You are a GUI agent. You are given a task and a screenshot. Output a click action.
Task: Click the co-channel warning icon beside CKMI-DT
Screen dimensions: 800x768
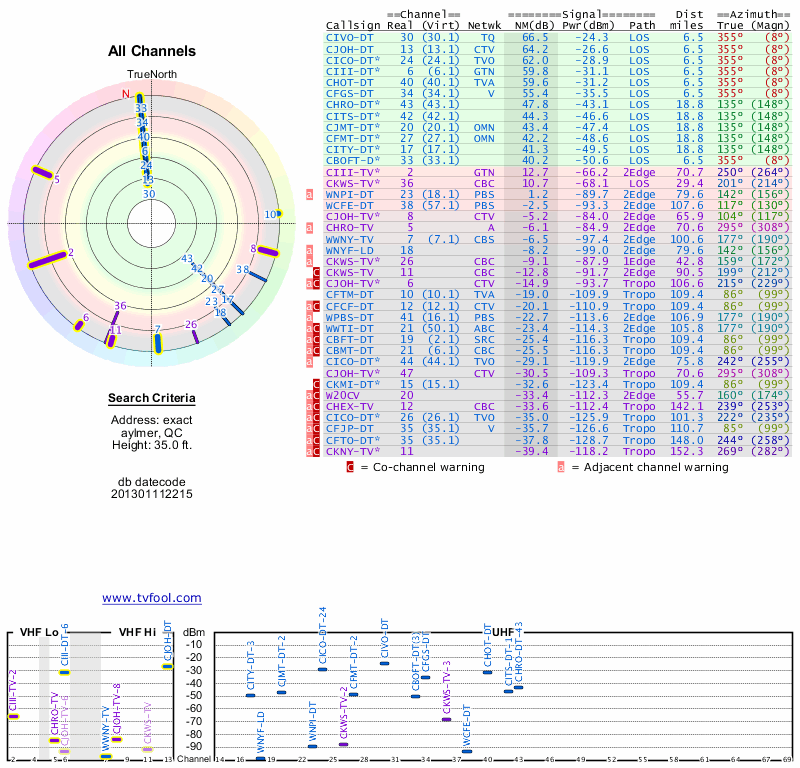tap(316, 384)
